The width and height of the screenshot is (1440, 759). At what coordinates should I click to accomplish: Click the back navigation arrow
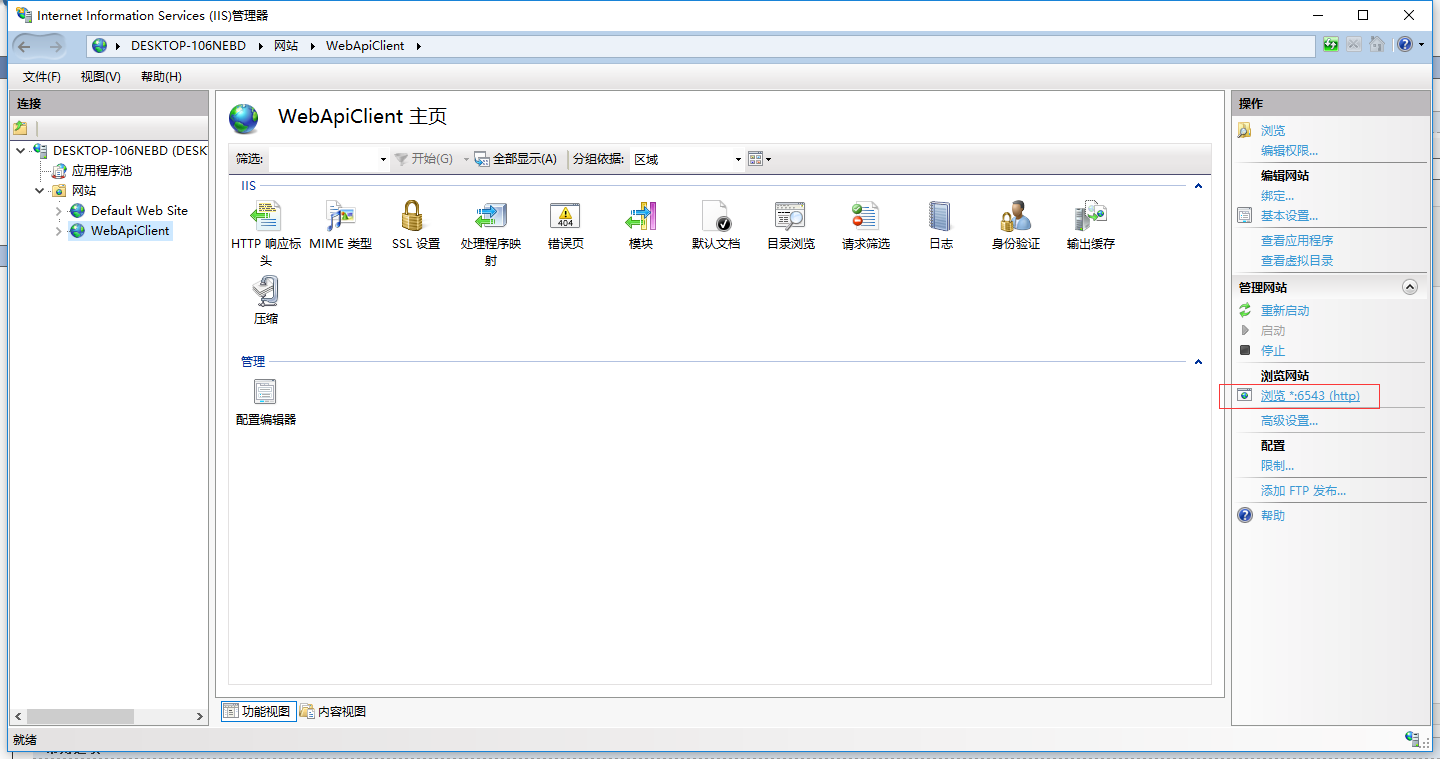click(x=25, y=45)
